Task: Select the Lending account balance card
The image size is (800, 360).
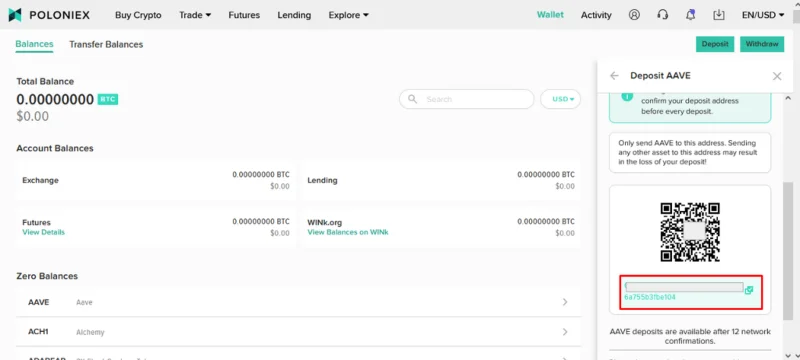Action: pos(441,180)
